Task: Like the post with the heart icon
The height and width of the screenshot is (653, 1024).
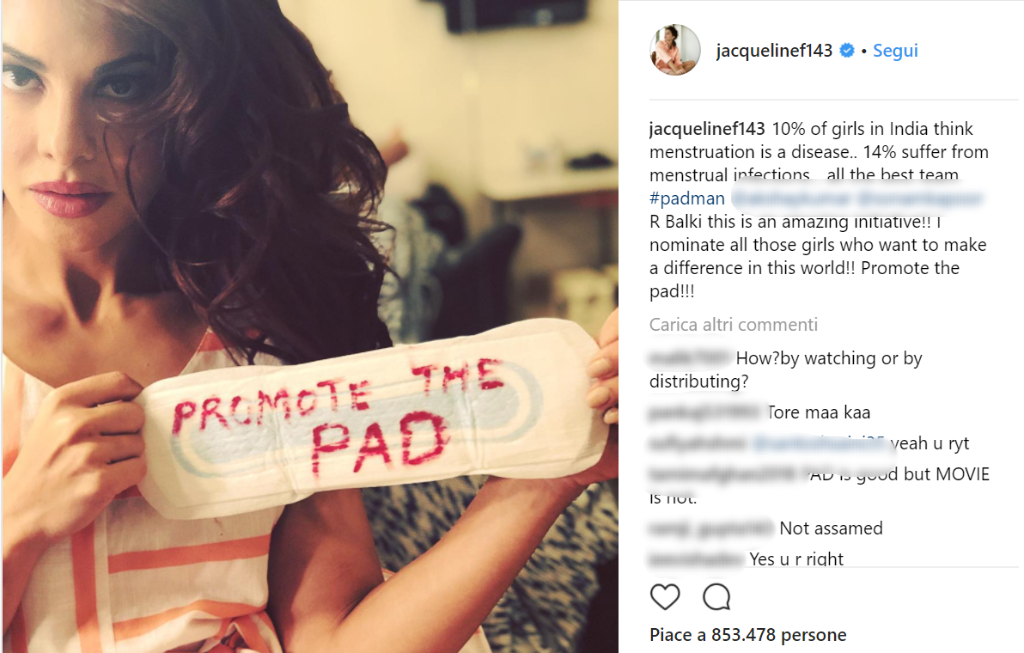Action: 665,596
